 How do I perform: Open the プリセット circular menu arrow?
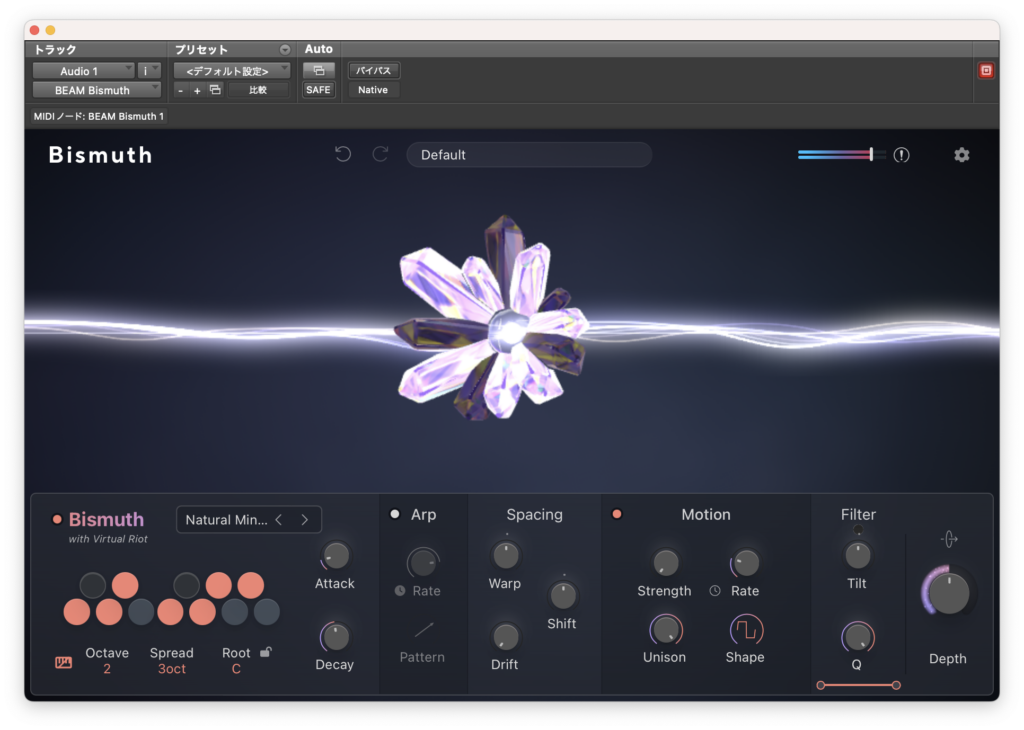point(285,50)
